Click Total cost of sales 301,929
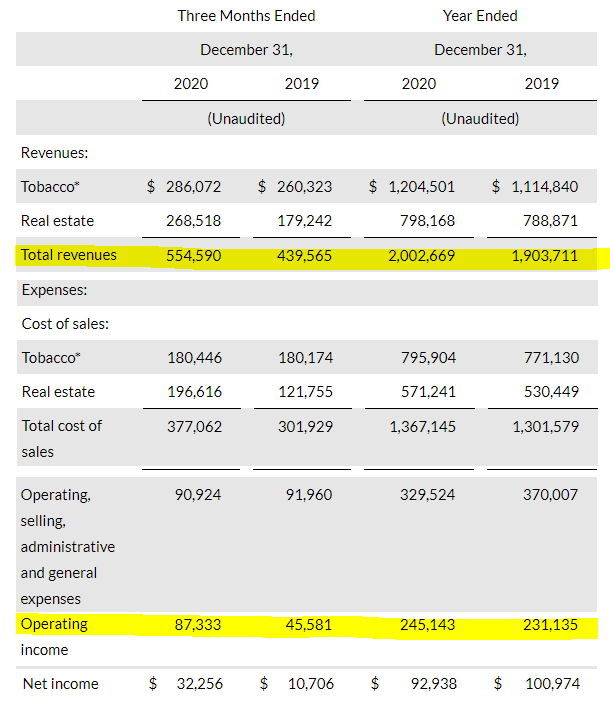This screenshot has height=706, width=610. click(x=305, y=426)
